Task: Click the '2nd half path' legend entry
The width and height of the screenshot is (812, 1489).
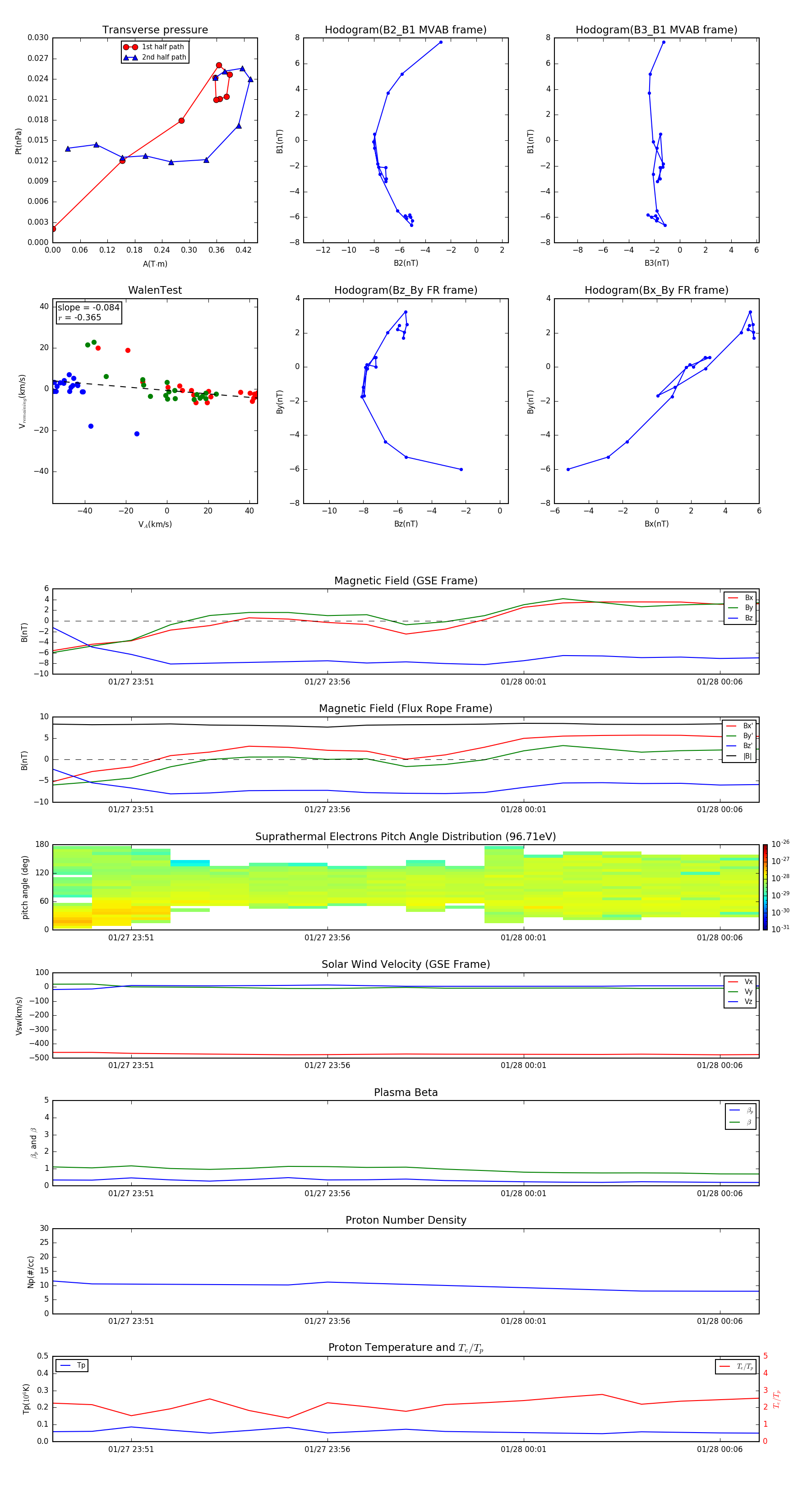Action: [x=154, y=57]
